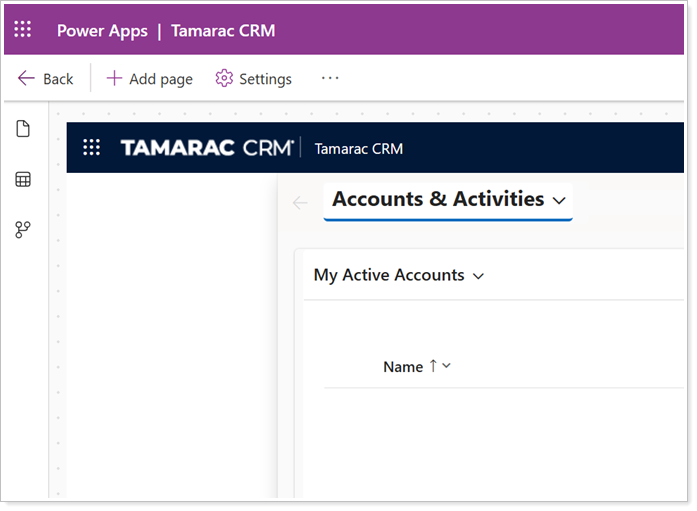Open the Automation flow icon in sidebar
697x511 pixels.
(23, 230)
